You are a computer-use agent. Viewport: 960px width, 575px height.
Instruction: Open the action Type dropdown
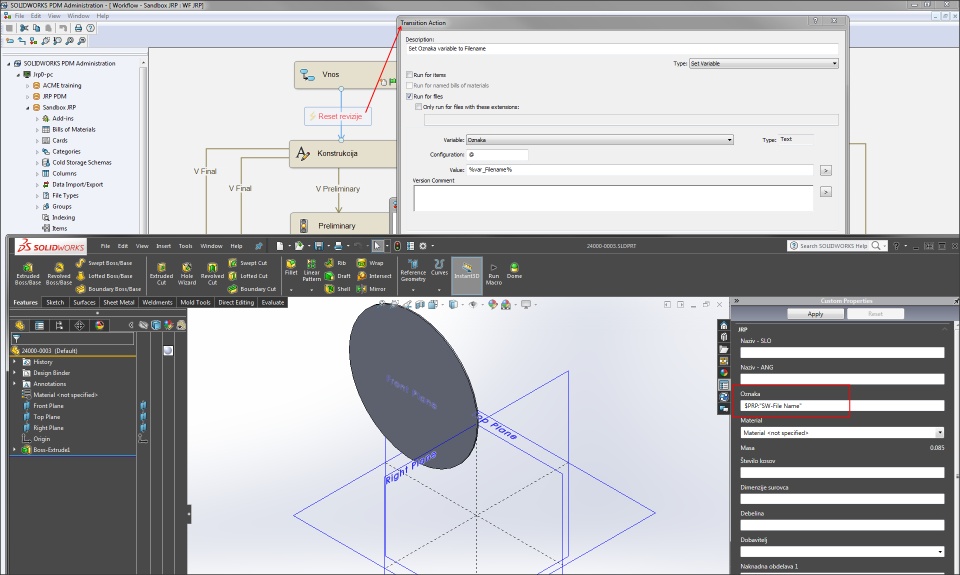763,64
